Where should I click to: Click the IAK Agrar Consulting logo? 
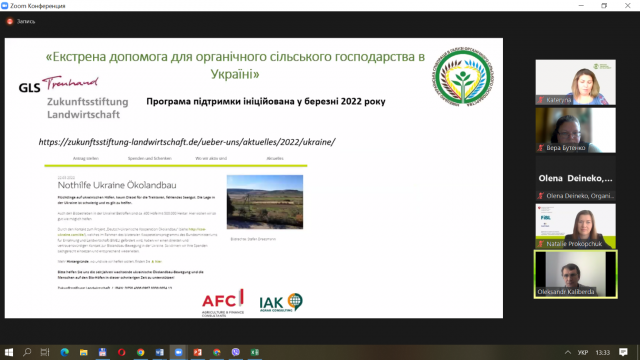(x=281, y=303)
